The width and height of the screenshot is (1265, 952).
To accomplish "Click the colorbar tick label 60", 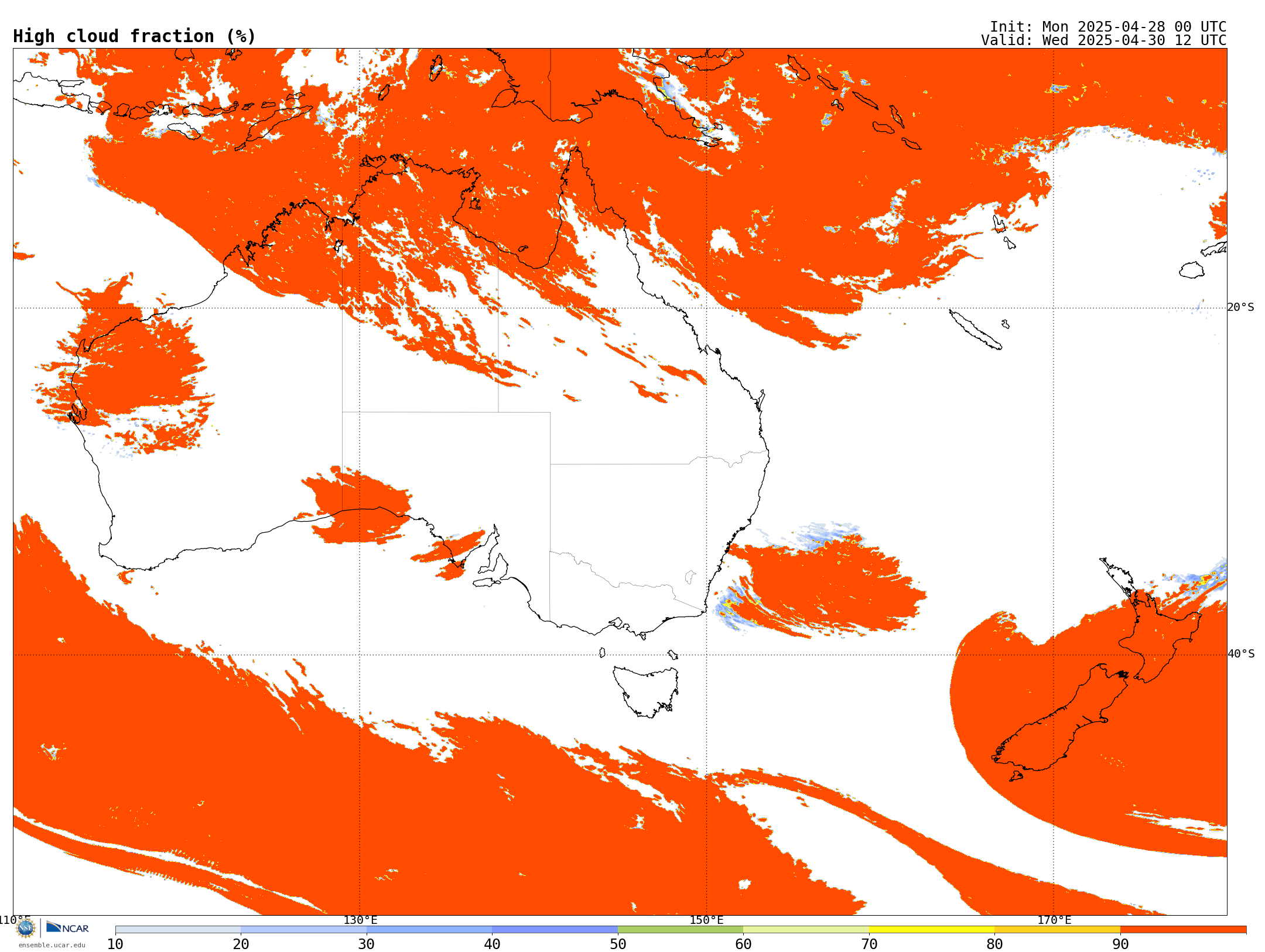I will pyautogui.click(x=743, y=944).
